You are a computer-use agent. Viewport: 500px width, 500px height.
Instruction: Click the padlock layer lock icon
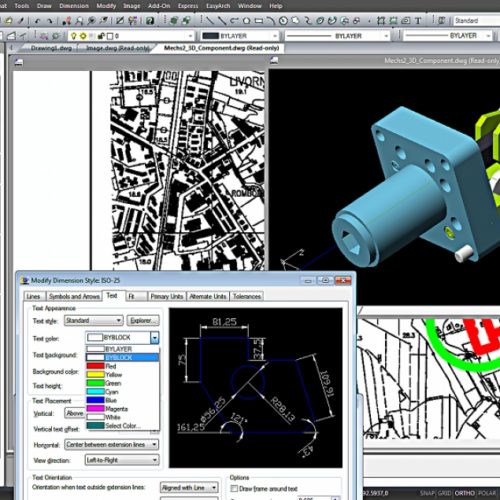102,36
